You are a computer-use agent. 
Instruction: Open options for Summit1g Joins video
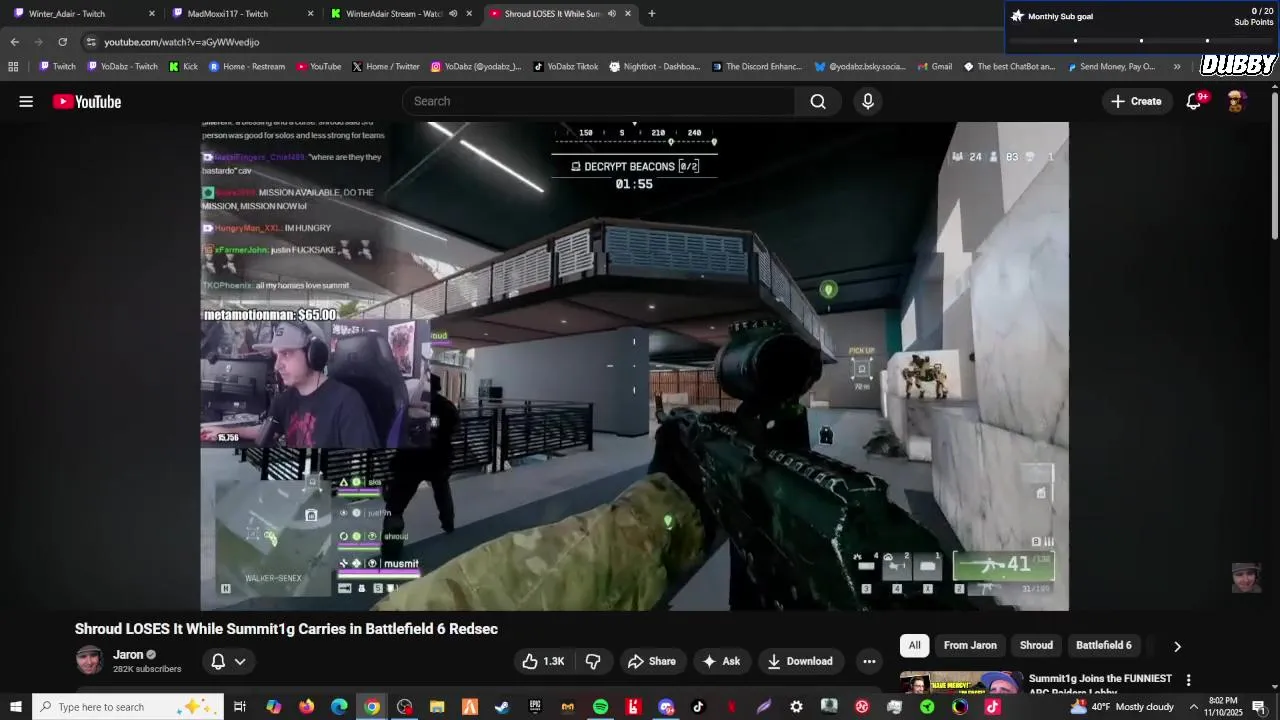pos(1188,680)
